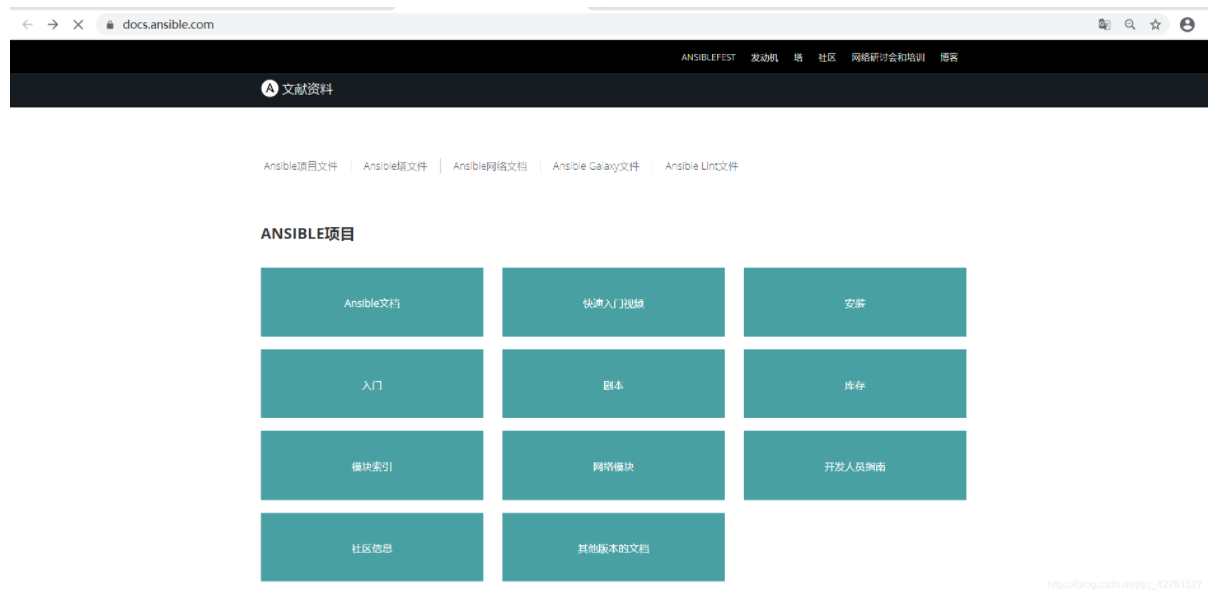Open the 剧本 tile
1220x600 pixels.
tap(613, 384)
